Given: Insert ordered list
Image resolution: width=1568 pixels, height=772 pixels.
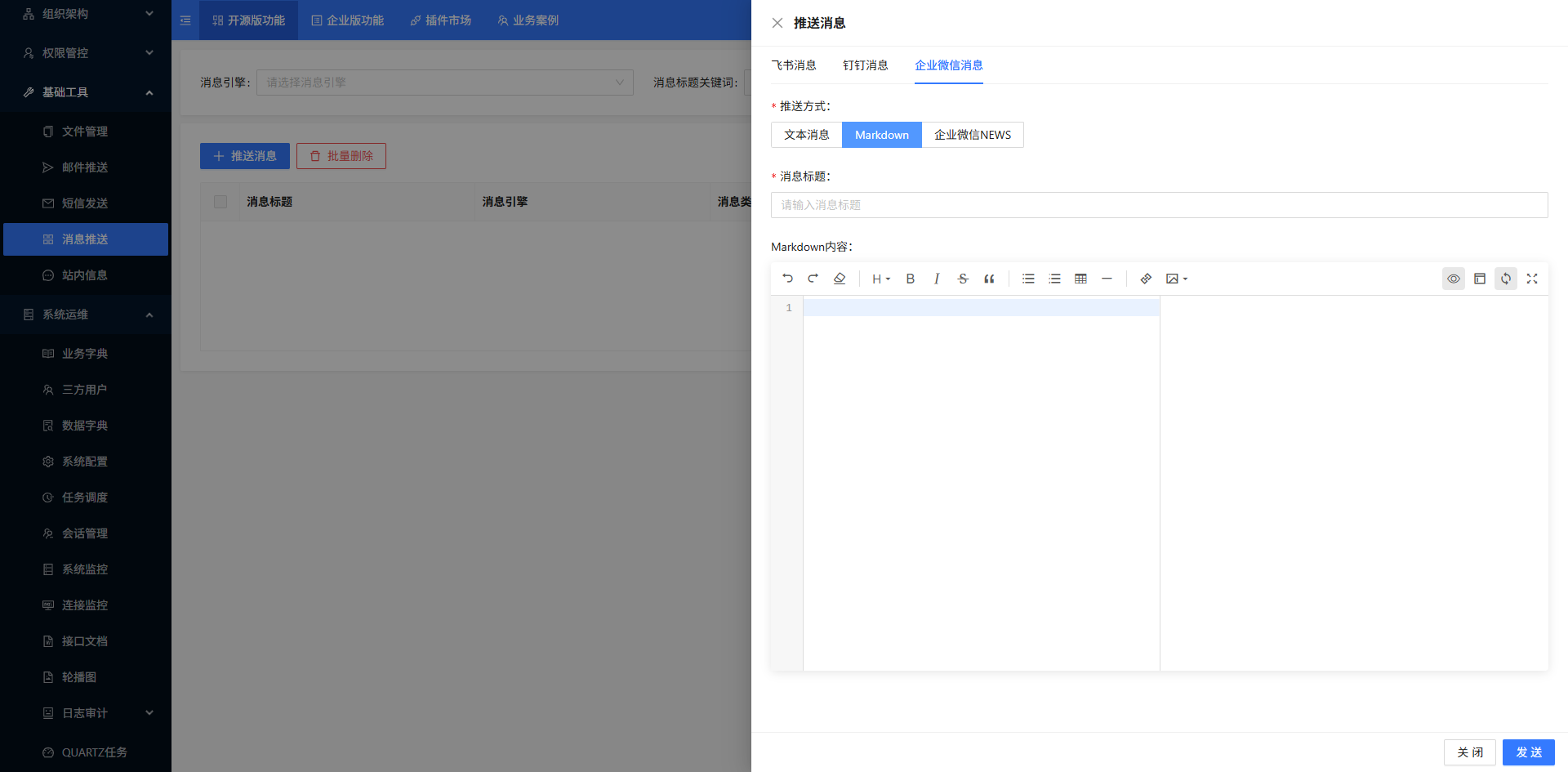Looking at the screenshot, I should click(x=1054, y=279).
